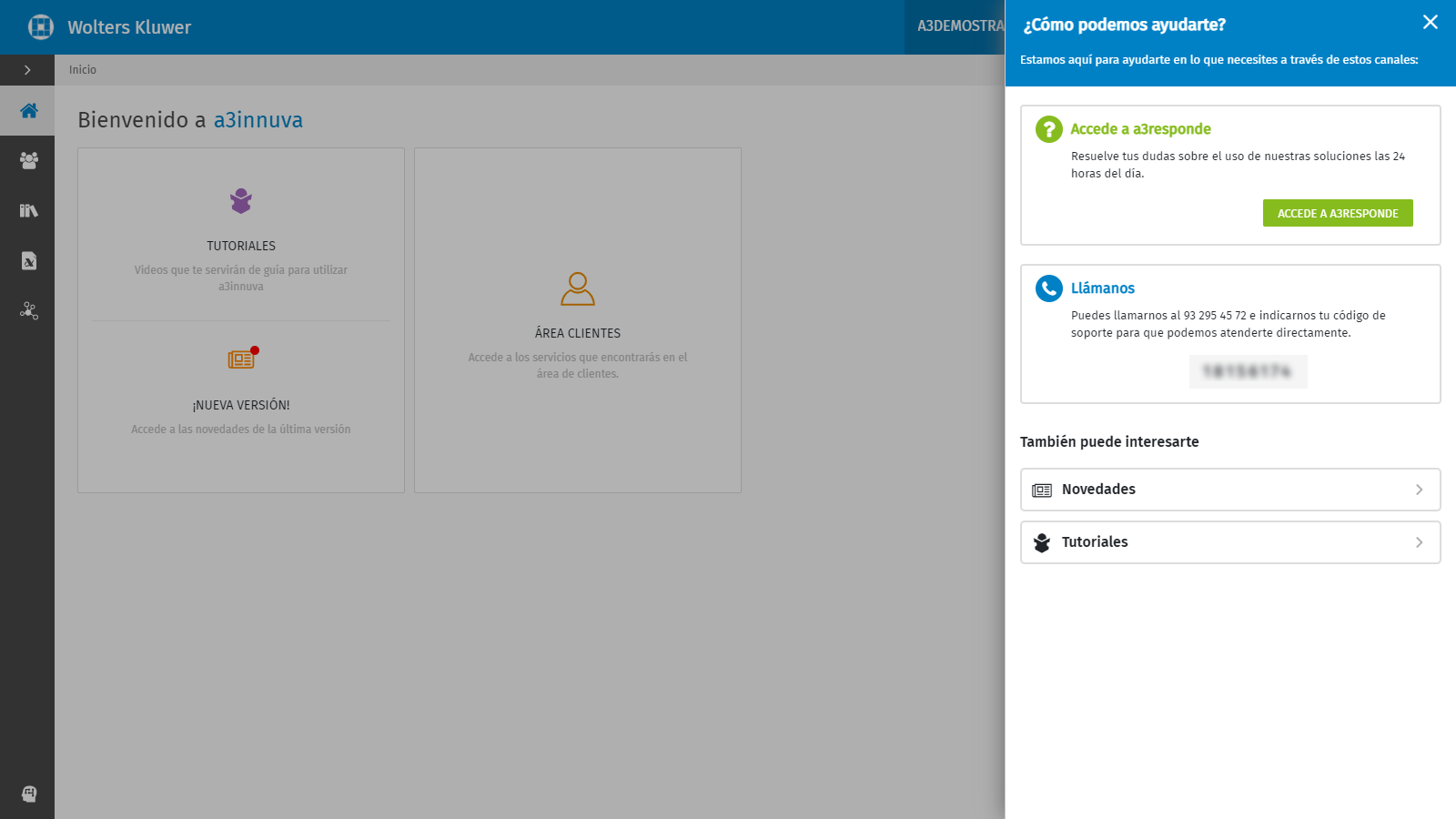1456x819 pixels.
Task: Expand the sidebar with the arrow toggle
Action: coord(27,70)
